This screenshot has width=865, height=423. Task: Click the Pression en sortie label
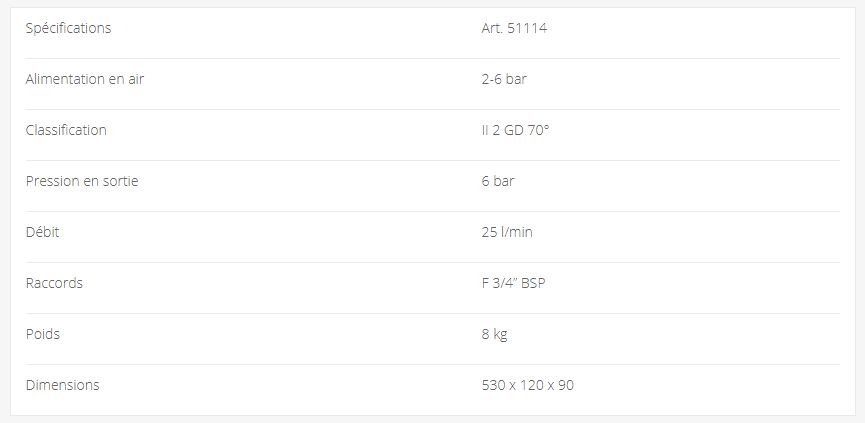pos(82,181)
